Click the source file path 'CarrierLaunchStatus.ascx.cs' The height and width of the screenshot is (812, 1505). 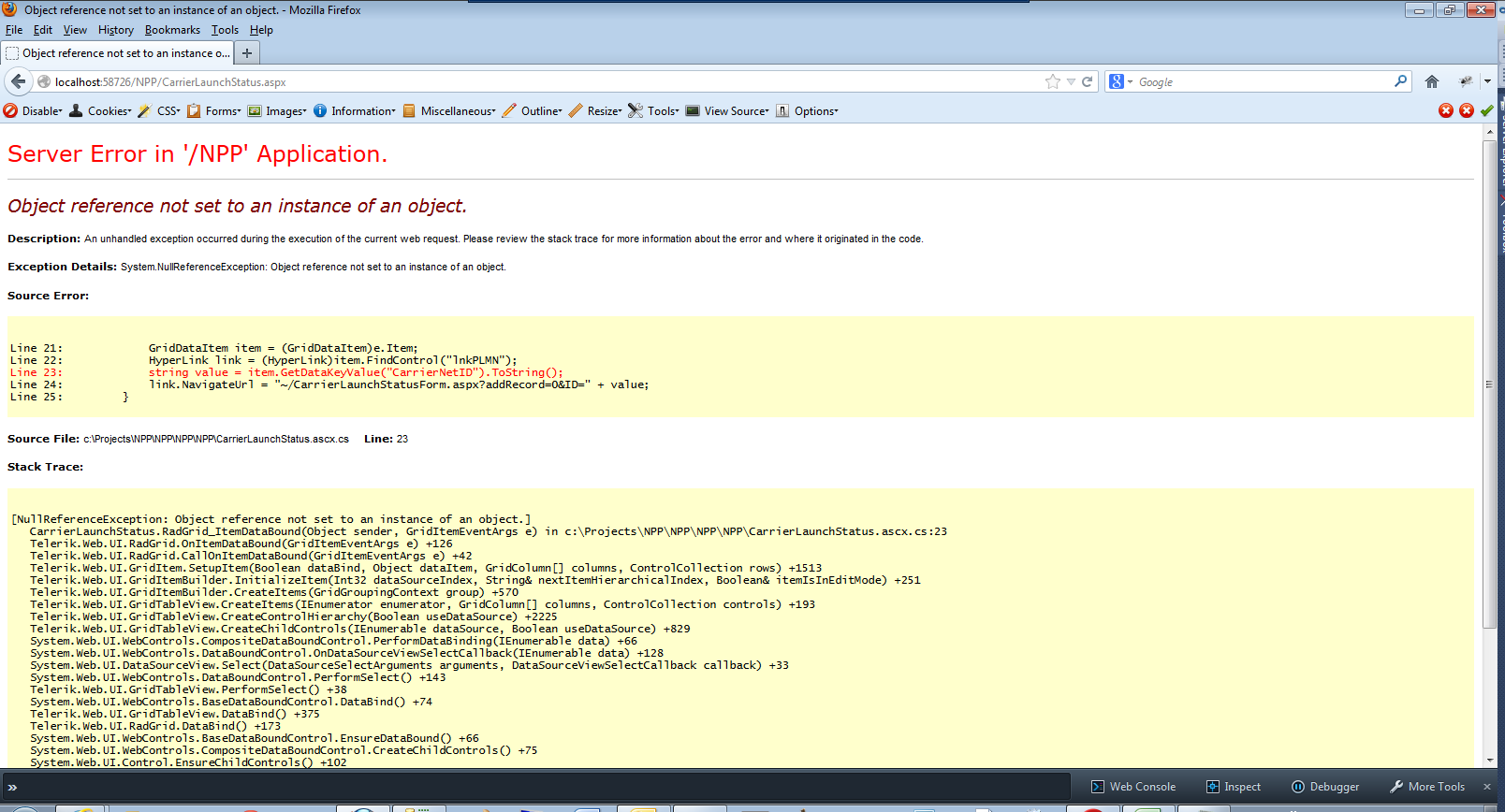pos(216,439)
